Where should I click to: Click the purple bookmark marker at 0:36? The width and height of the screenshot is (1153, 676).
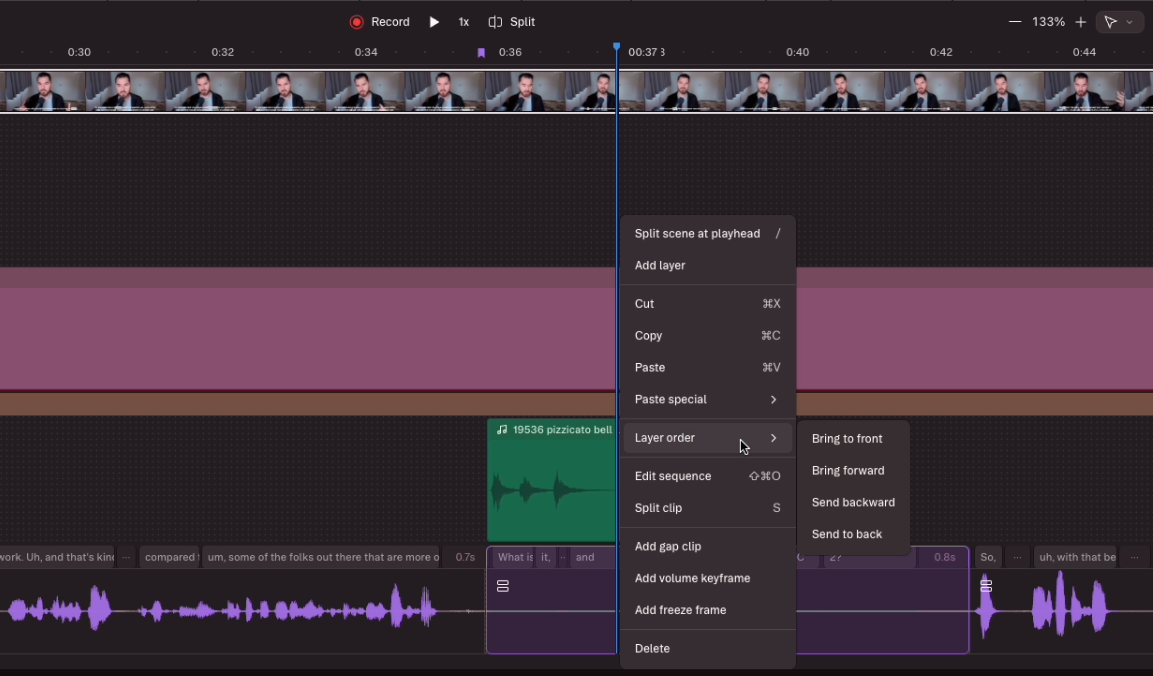point(481,52)
